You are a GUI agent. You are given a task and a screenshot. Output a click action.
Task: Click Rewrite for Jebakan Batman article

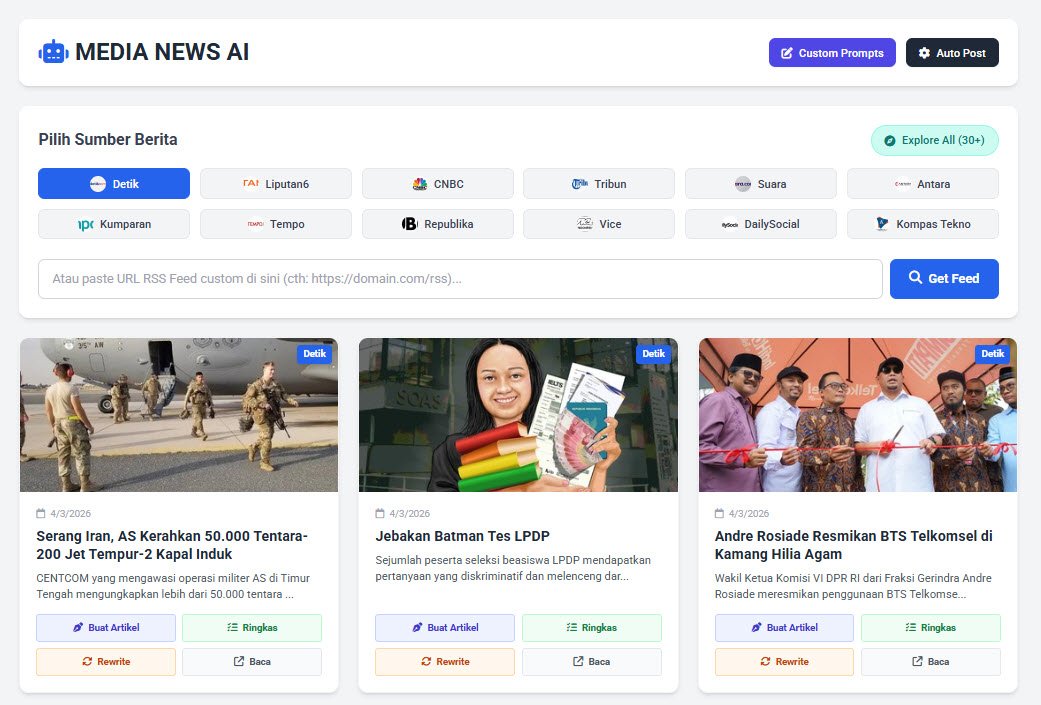tap(445, 662)
